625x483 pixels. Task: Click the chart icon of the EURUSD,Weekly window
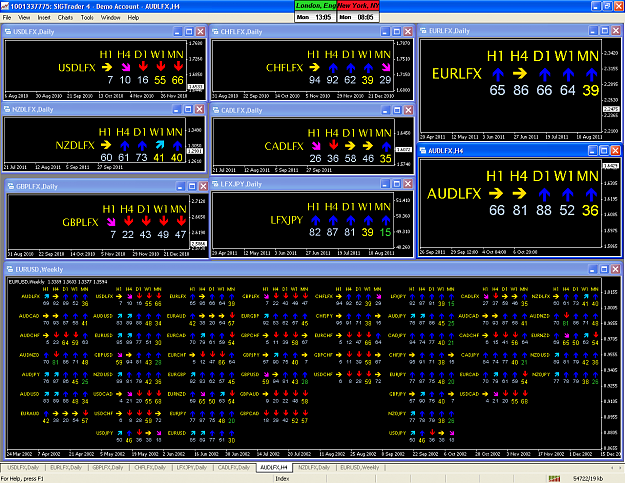10,269
